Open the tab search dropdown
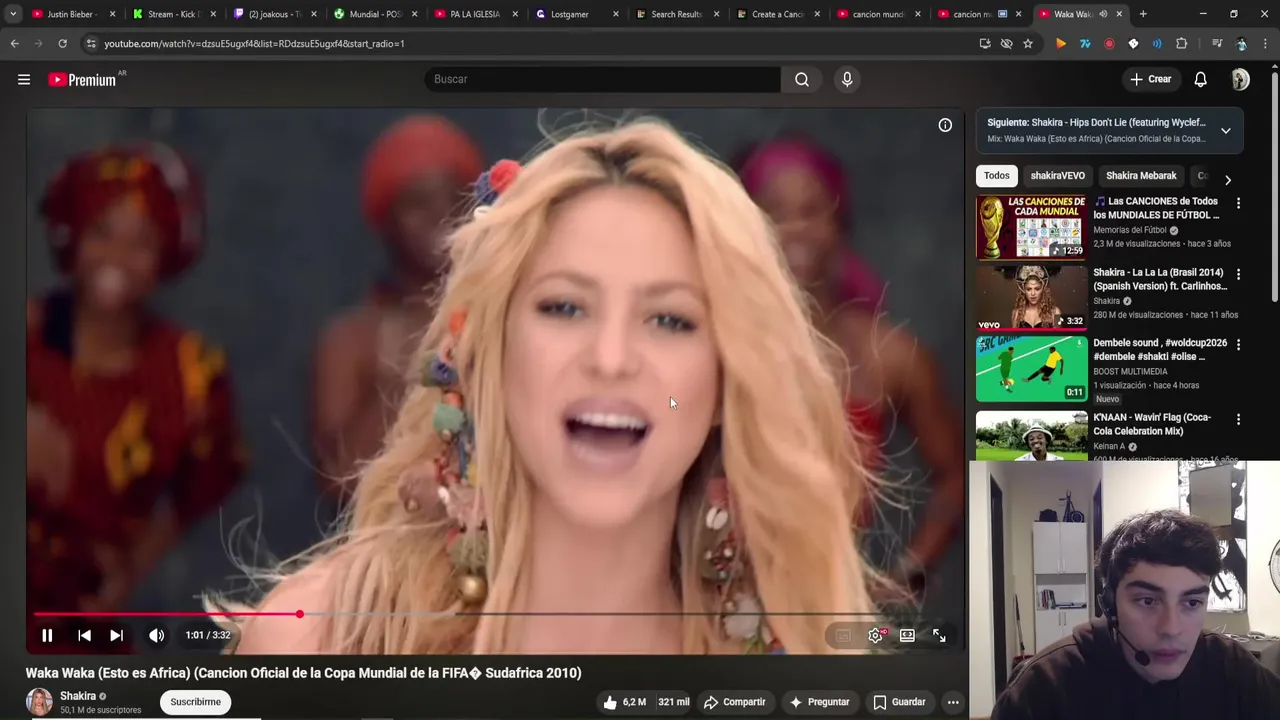This screenshot has height=720, width=1280. [13, 14]
